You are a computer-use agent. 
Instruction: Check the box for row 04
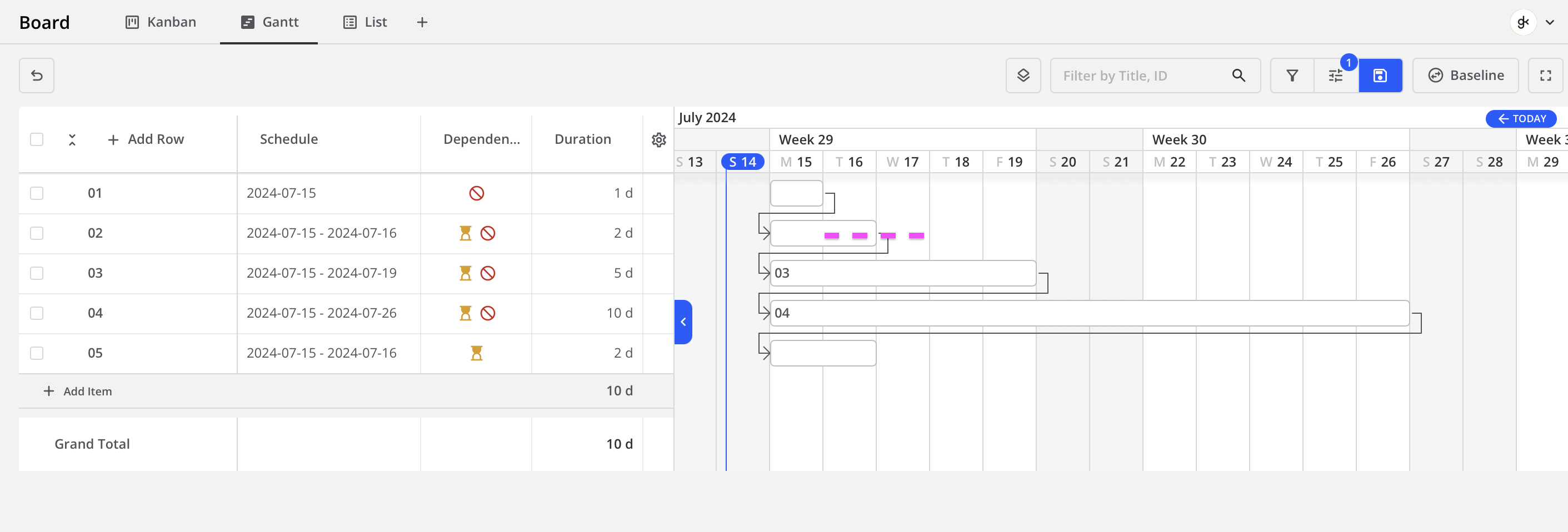point(37,313)
